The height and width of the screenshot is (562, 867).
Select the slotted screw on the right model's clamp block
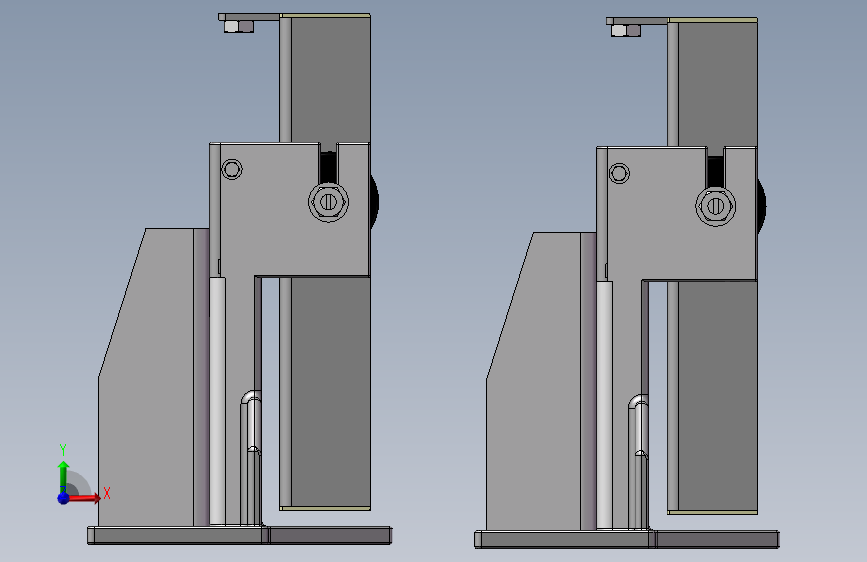click(x=715, y=206)
